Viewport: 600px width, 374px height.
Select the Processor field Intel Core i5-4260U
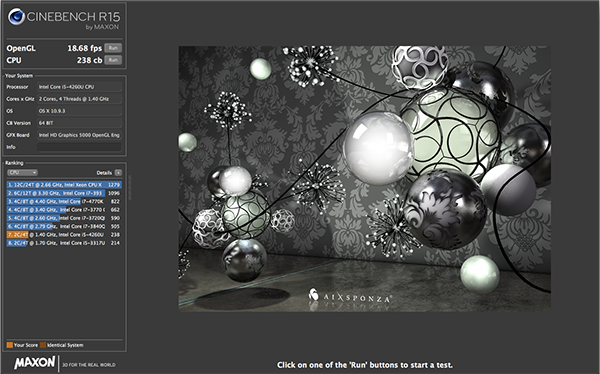(x=79, y=87)
